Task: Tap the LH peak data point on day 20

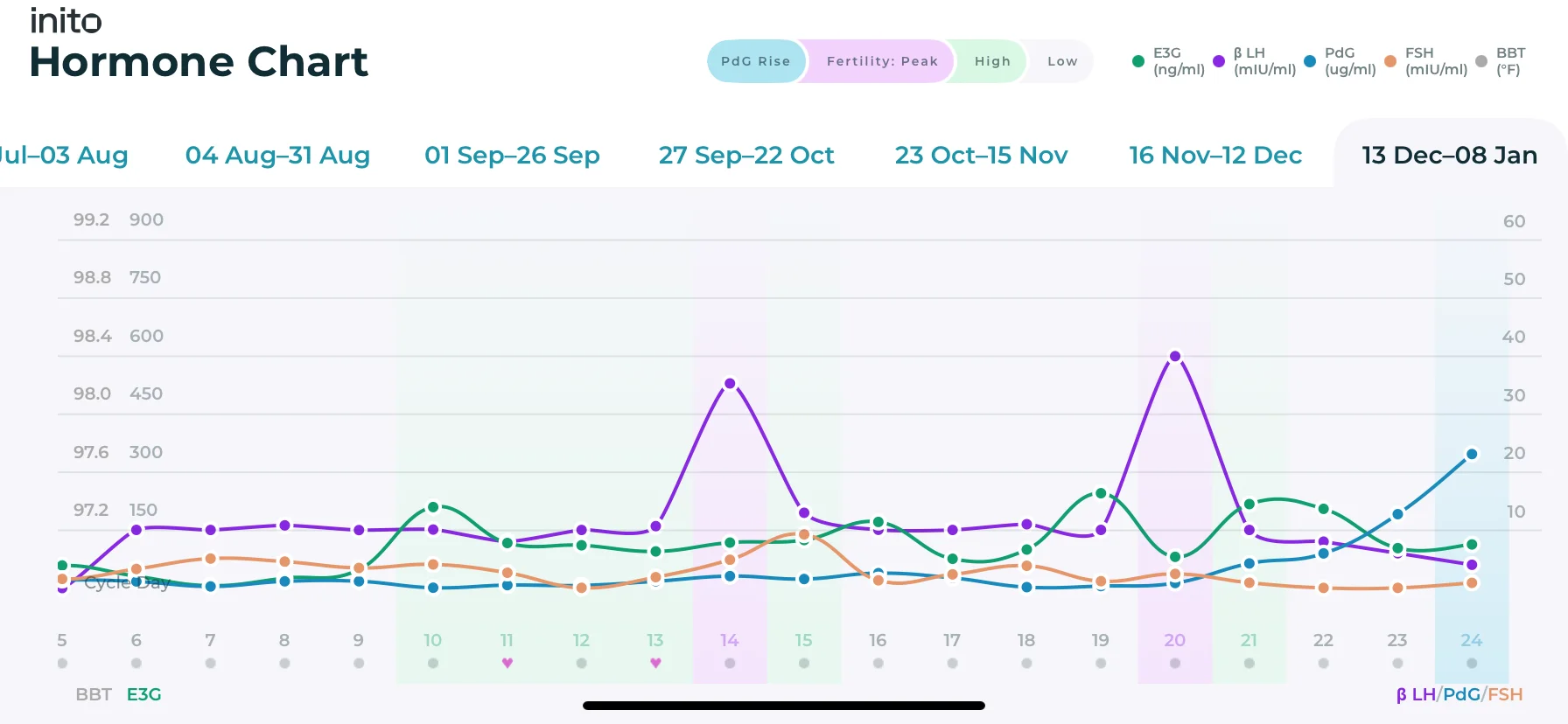Action: coord(1175,356)
